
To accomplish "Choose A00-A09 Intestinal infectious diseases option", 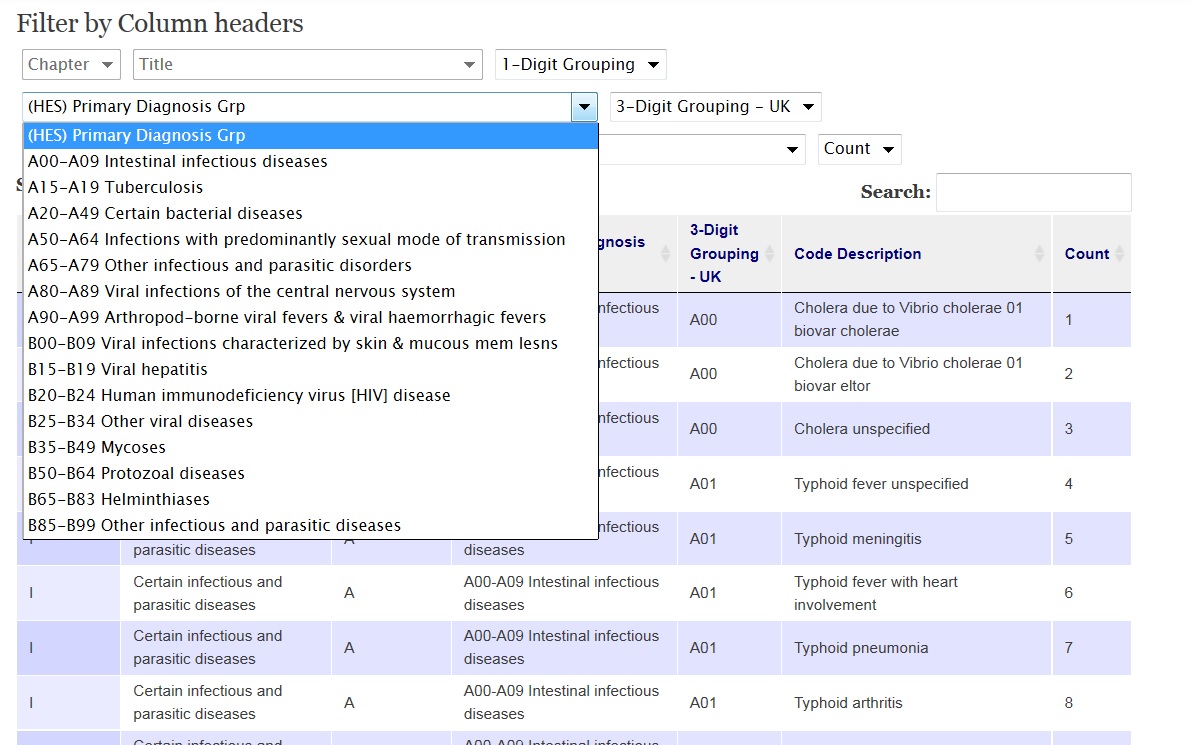I will coord(178,161).
